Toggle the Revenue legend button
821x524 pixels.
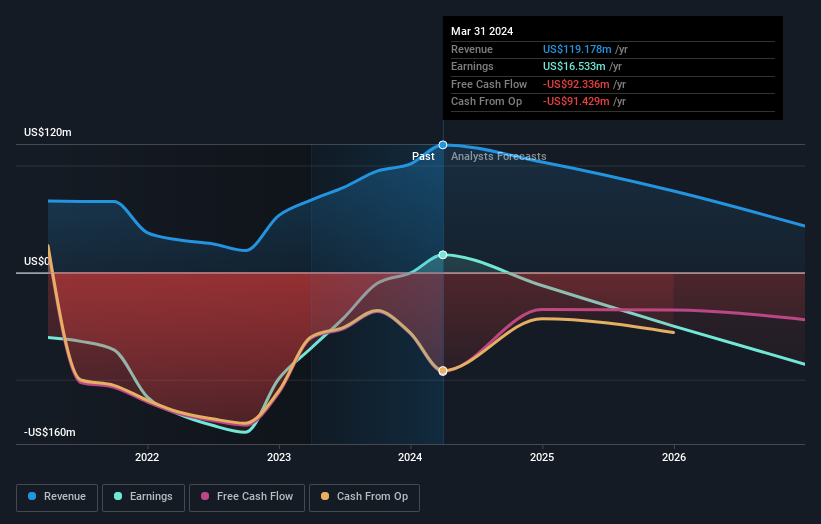point(57,497)
